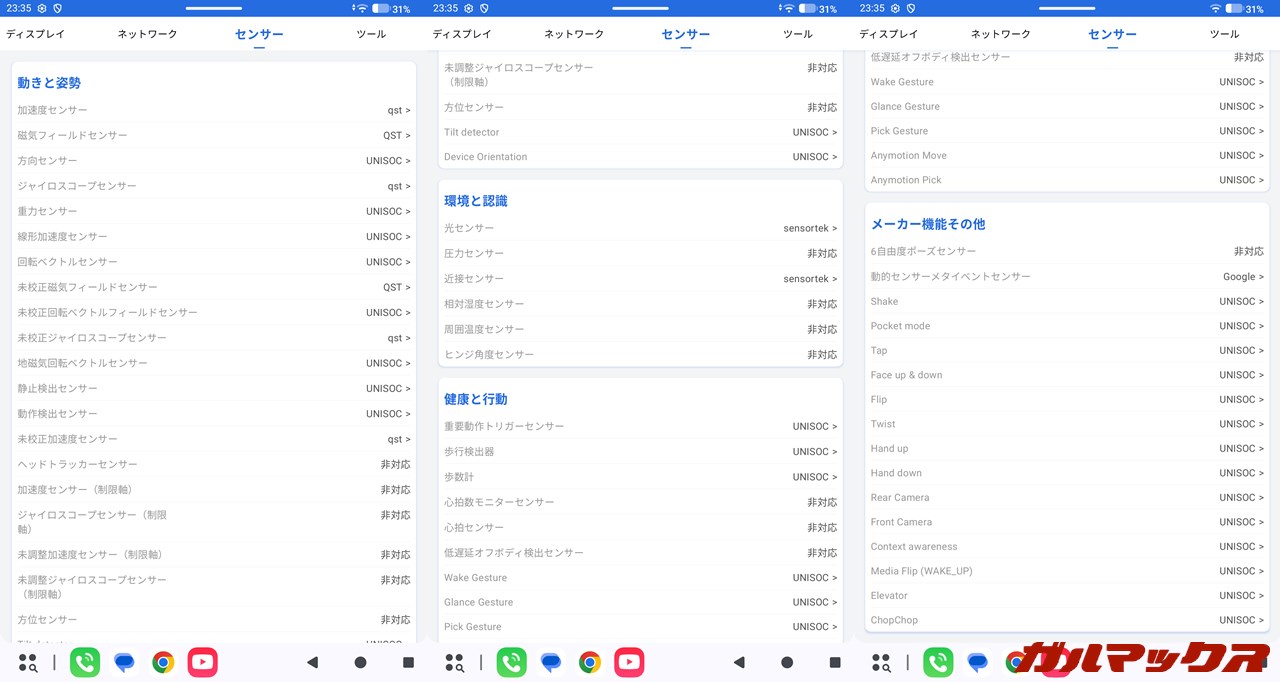The image size is (1280, 682).
Task: Select the Rear Camera sensor row
Action: pyautogui.click(x=1067, y=497)
